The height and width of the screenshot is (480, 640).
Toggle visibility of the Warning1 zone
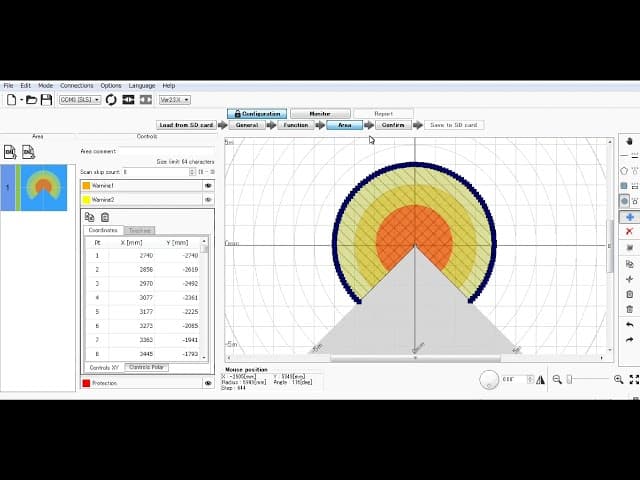[208, 186]
